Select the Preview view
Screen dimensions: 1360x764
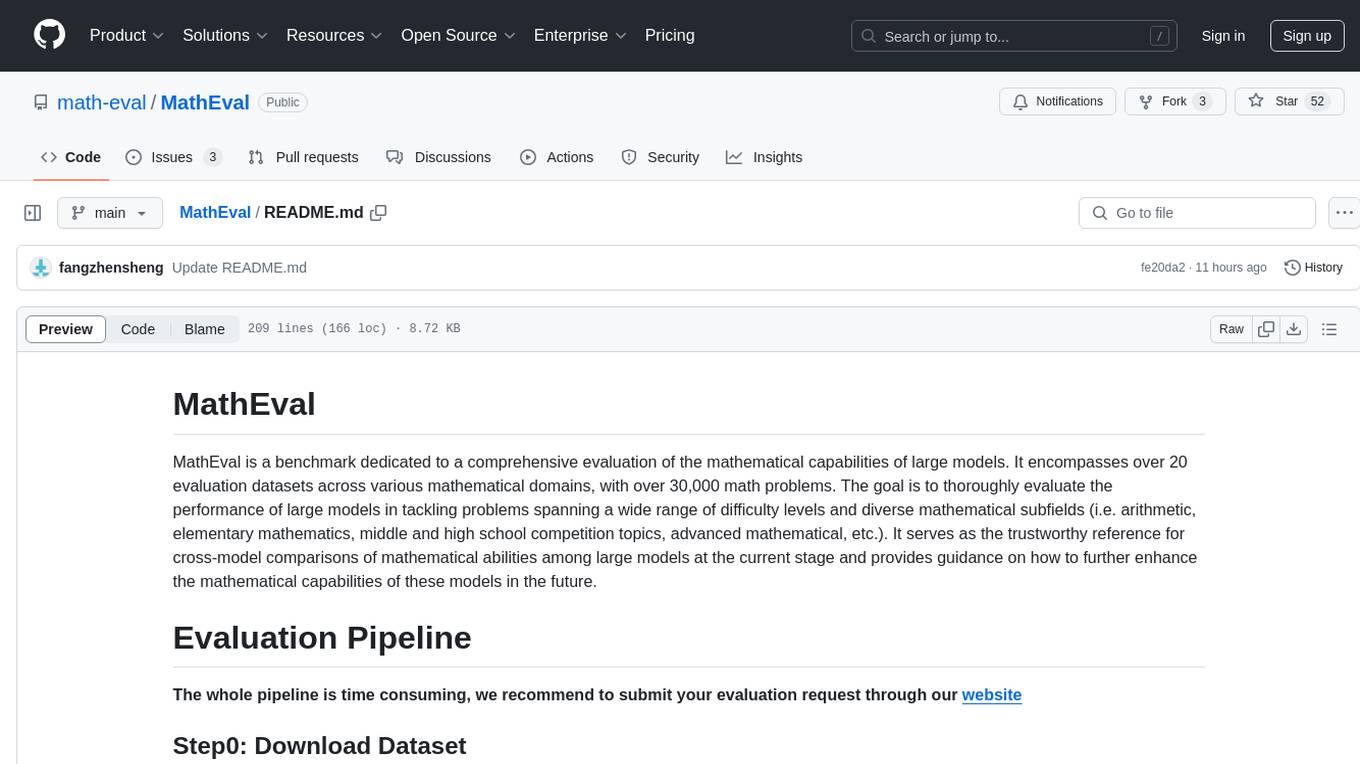pos(66,329)
